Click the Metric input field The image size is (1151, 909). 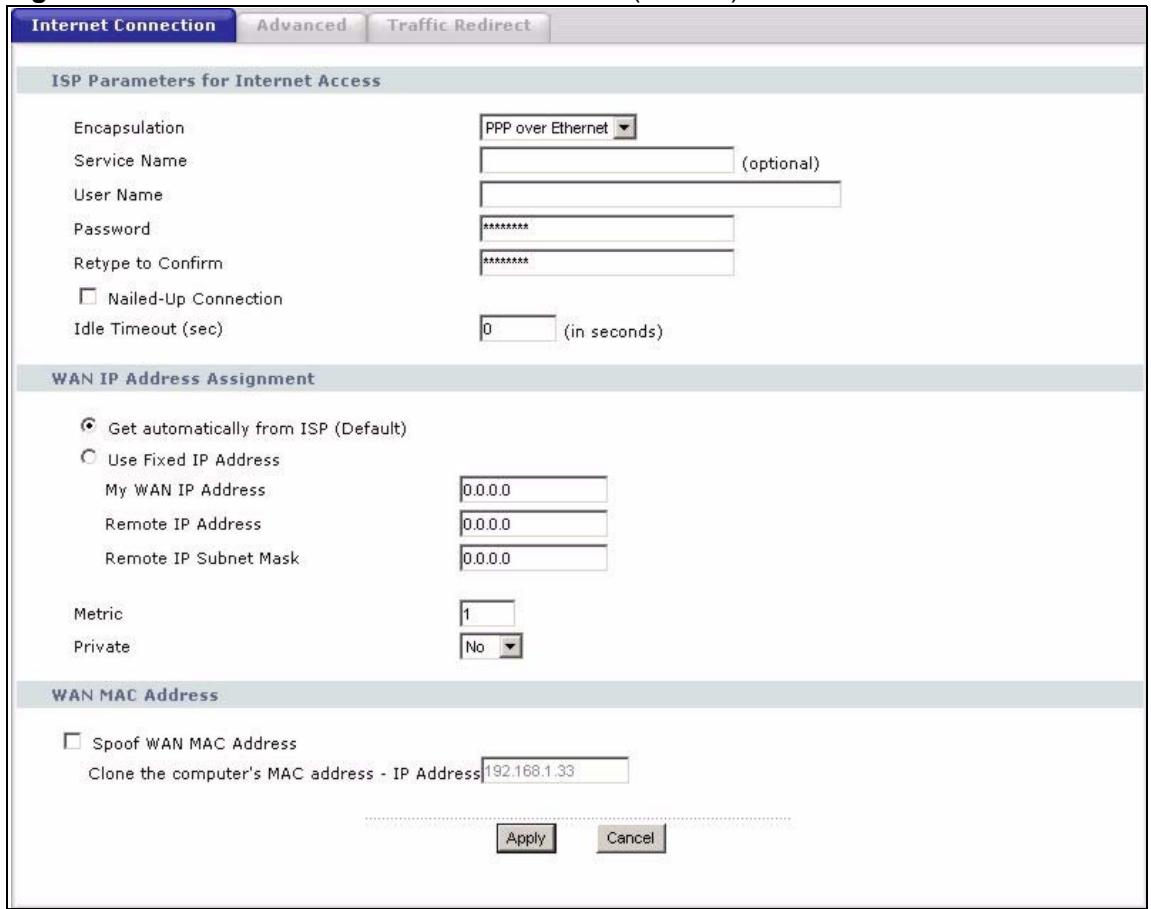487,614
